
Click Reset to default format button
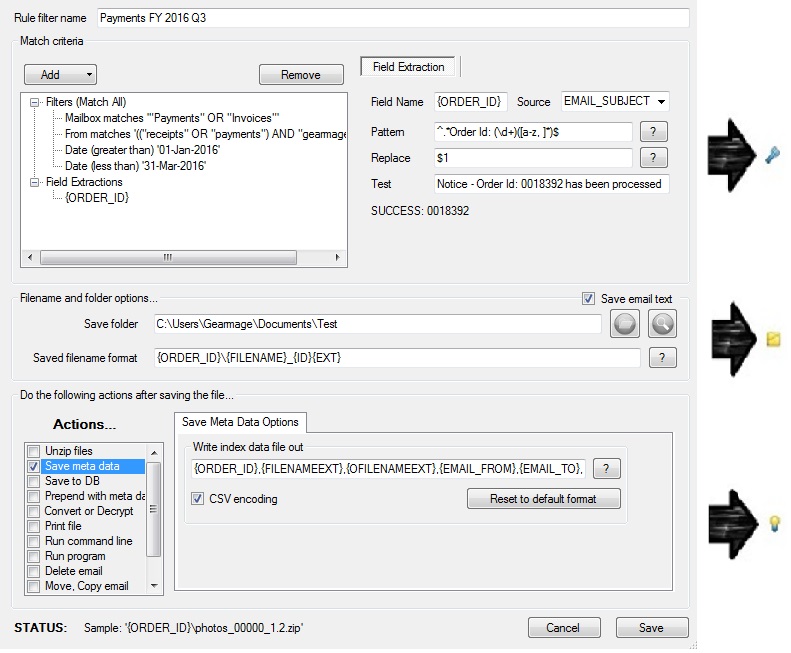pyautogui.click(x=543, y=499)
